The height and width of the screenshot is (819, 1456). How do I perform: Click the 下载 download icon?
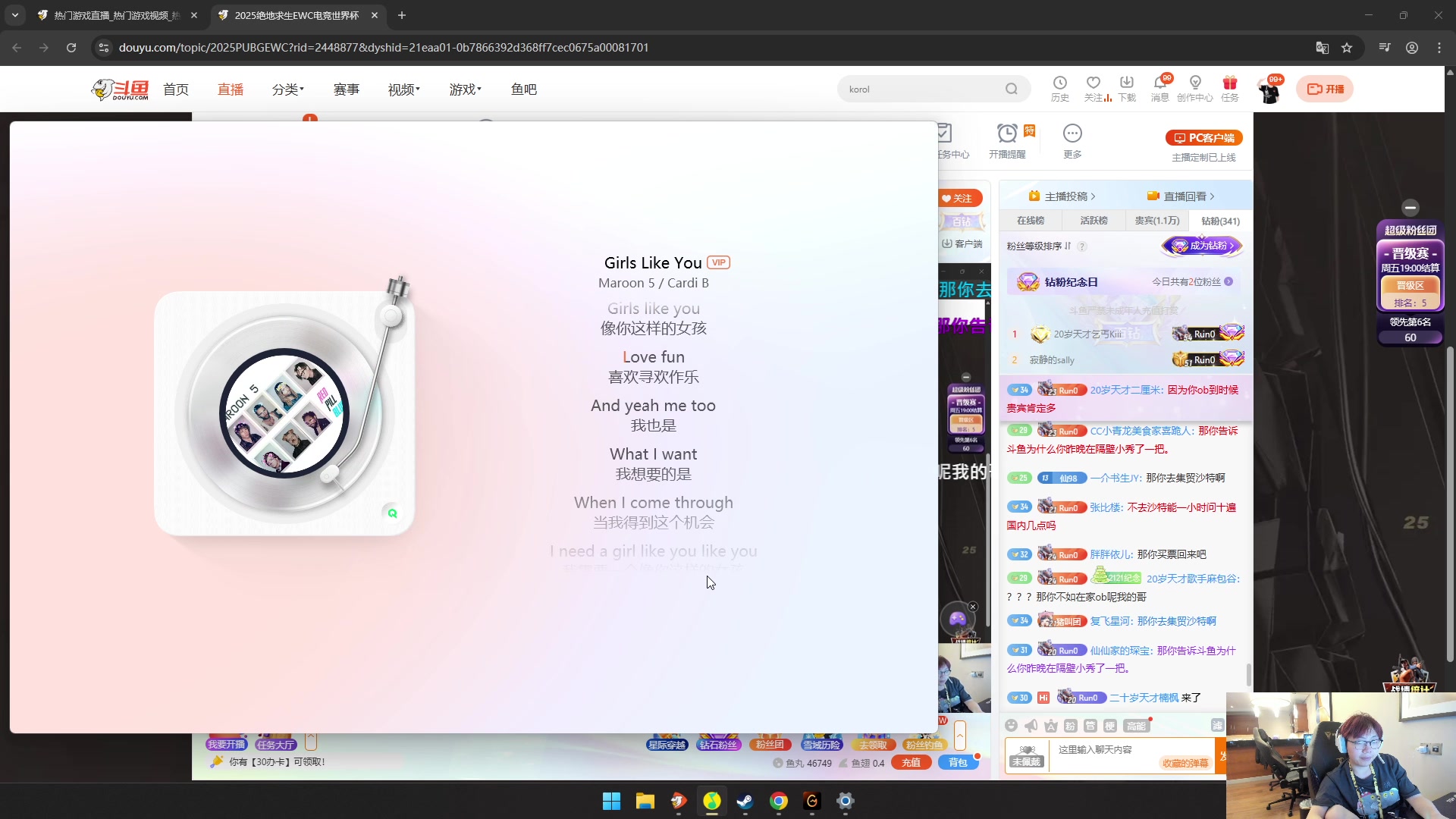[1127, 83]
